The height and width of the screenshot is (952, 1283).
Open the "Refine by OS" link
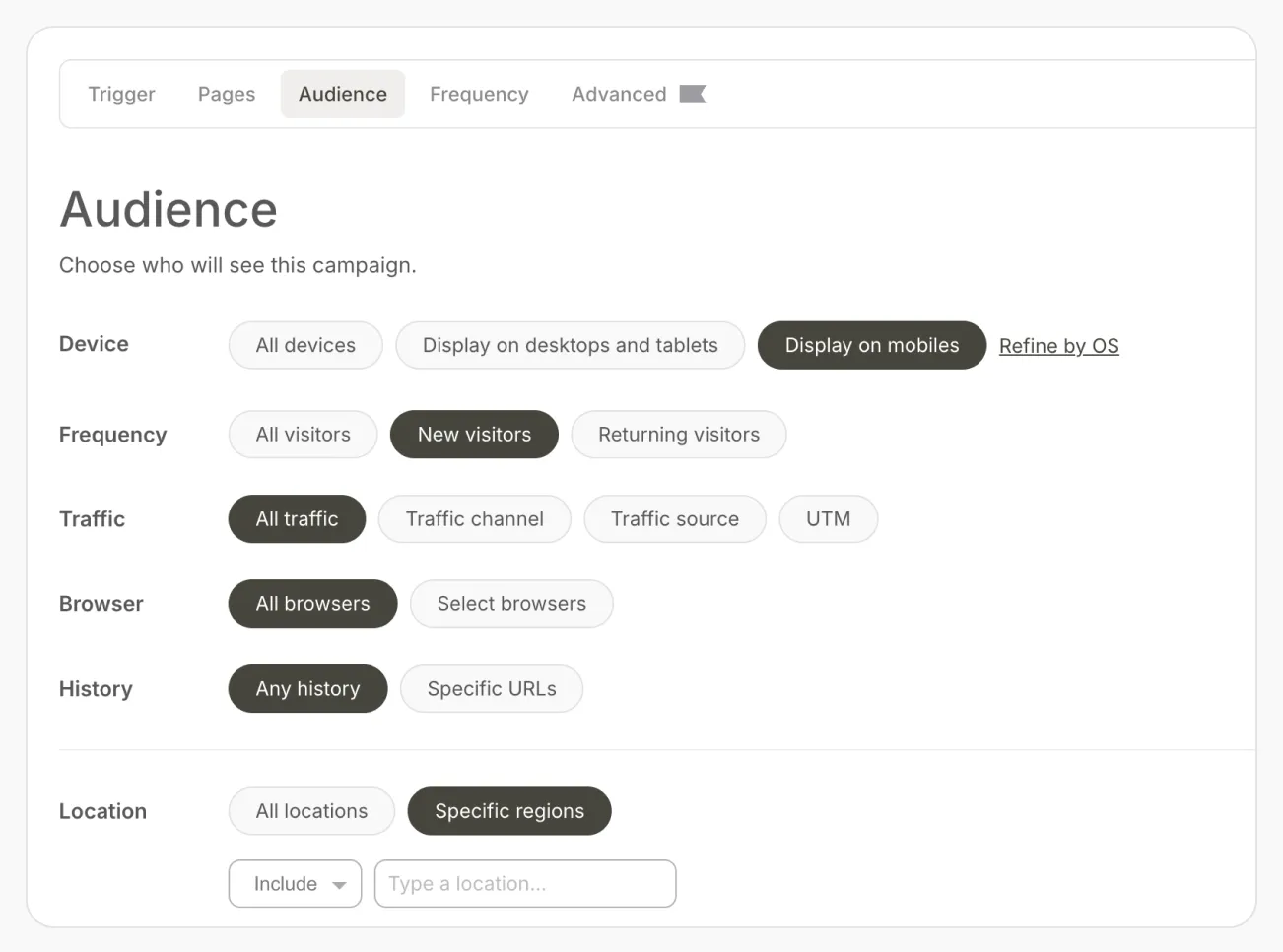(1058, 345)
